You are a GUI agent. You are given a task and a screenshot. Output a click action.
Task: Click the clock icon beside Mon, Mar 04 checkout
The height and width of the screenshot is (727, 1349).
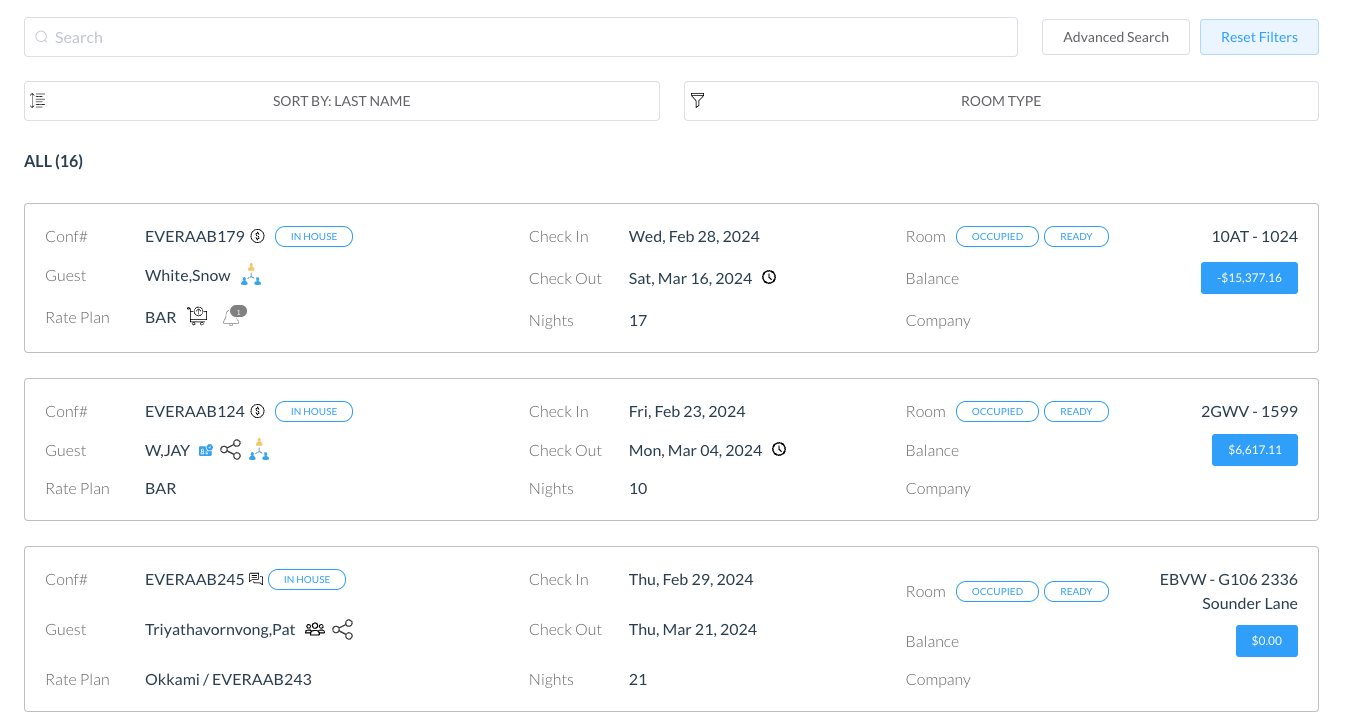tap(779, 450)
